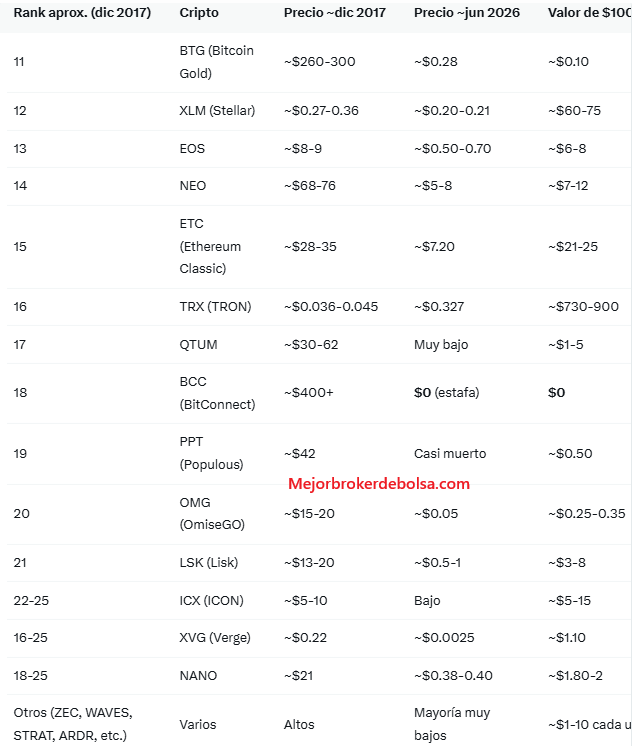Click the XLM (Stellar) row name
This screenshot has width=637, height=746.
(x=217, y=111)
